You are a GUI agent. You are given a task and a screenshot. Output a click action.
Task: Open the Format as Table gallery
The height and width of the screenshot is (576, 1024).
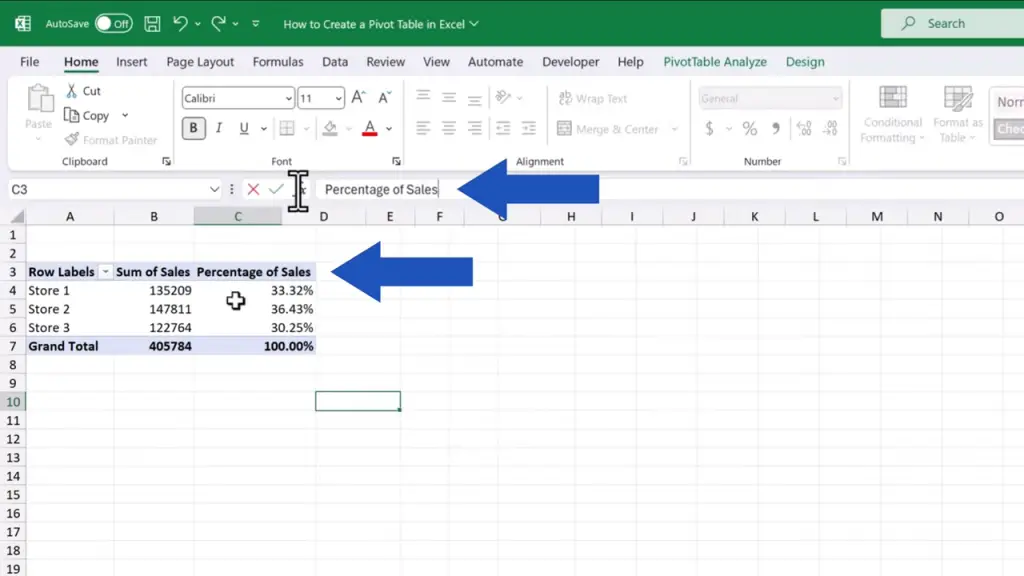(x=957, y=114)
